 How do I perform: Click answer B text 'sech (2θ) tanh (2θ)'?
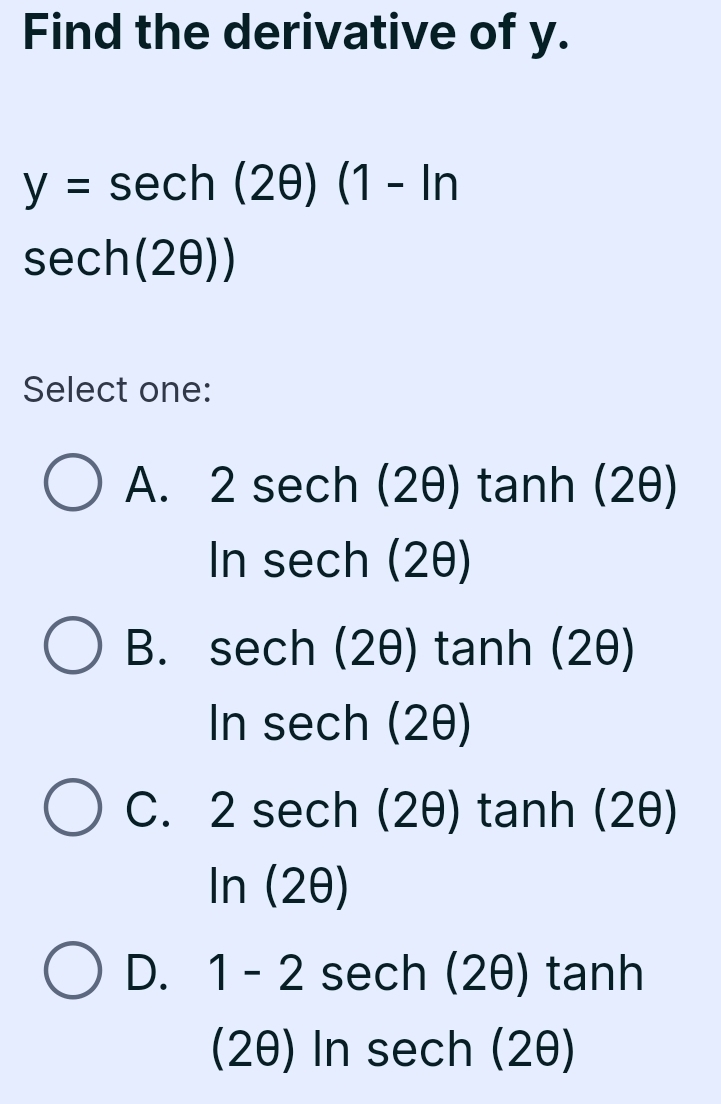[422, 648]
